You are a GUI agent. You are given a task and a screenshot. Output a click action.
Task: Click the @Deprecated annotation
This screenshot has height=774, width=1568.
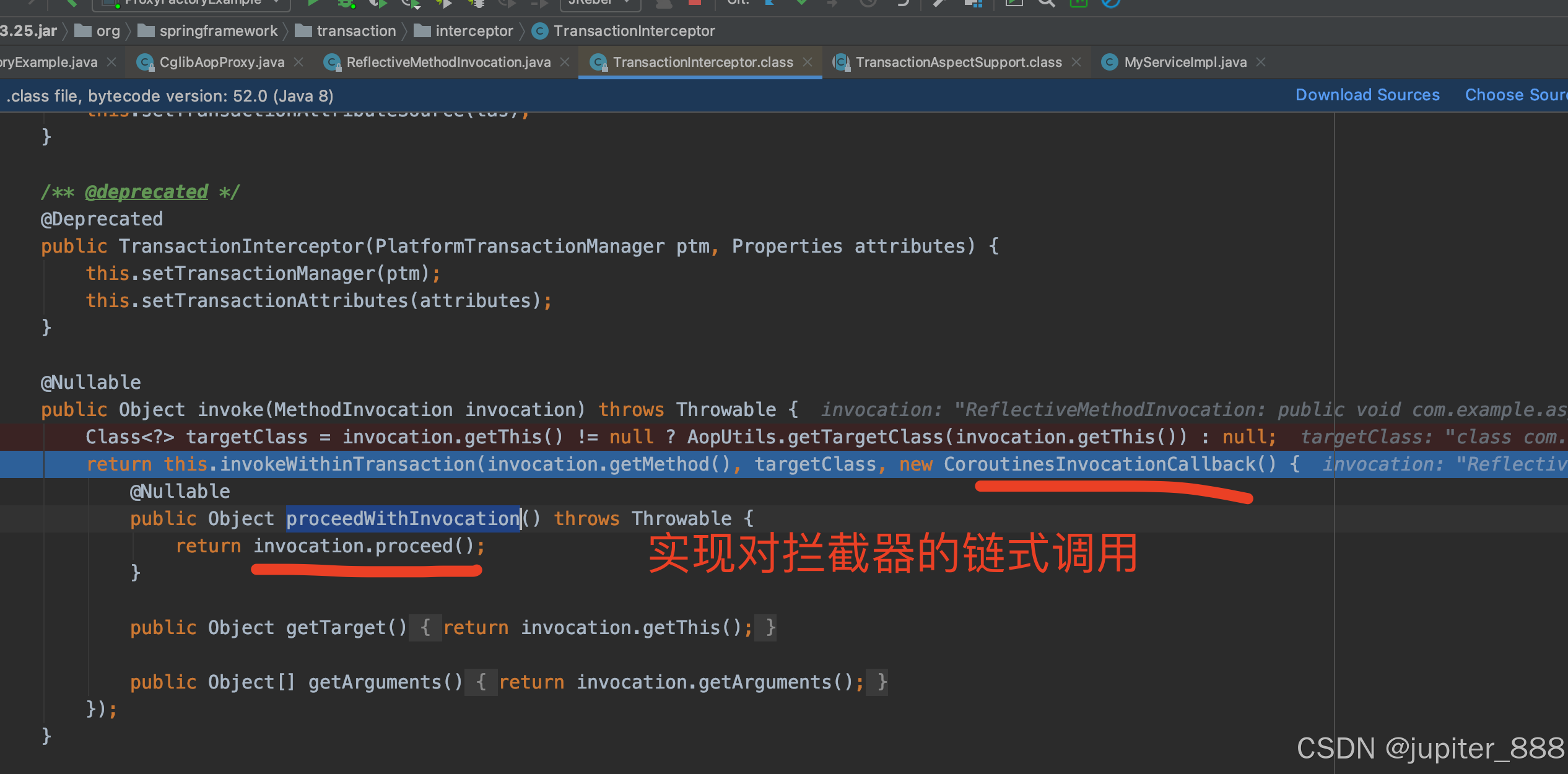tap(102, 219)
